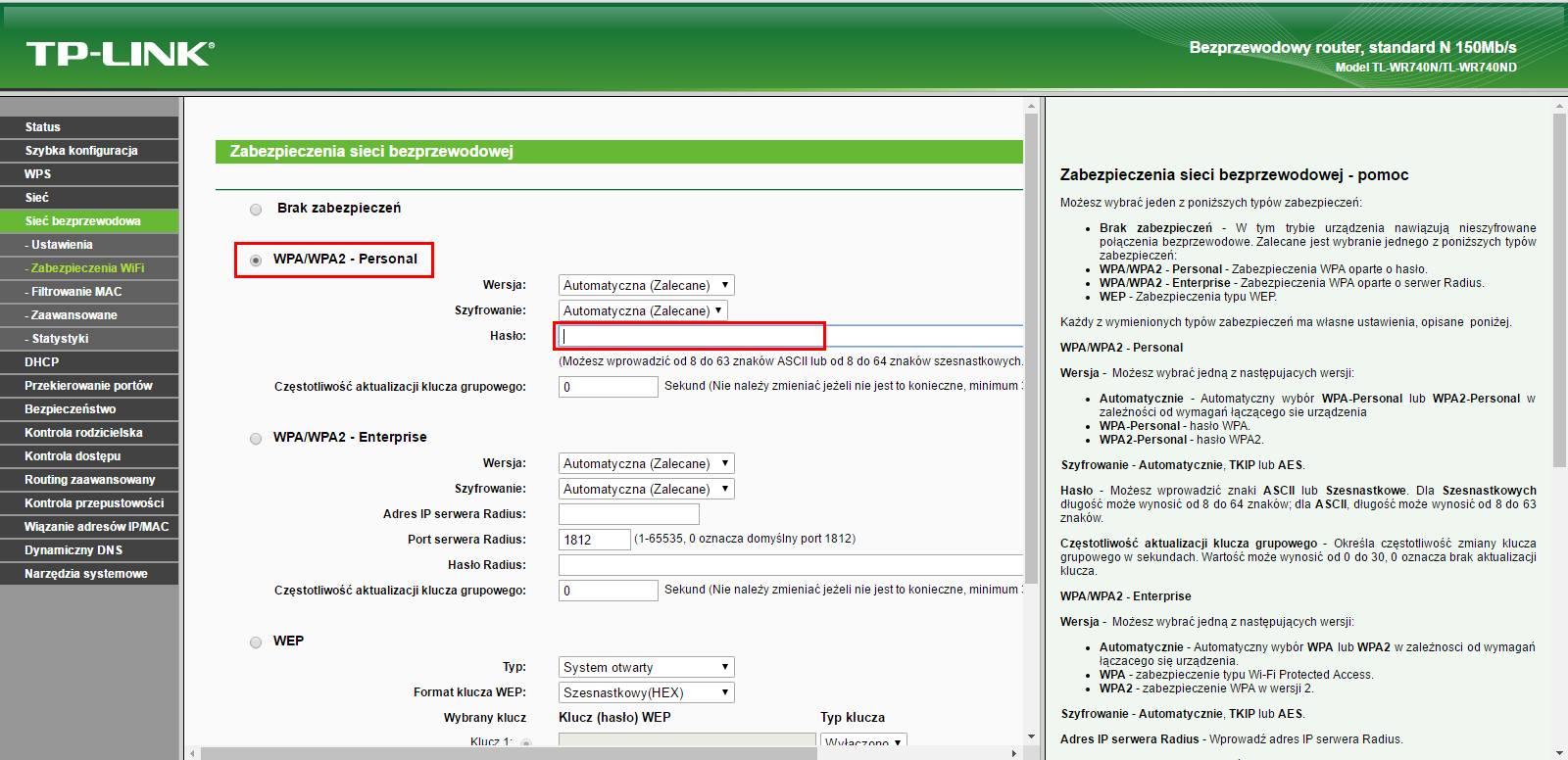Open the DHCP menu
The height and width of the screenshot is (760, 1568).
coord(89,362)
